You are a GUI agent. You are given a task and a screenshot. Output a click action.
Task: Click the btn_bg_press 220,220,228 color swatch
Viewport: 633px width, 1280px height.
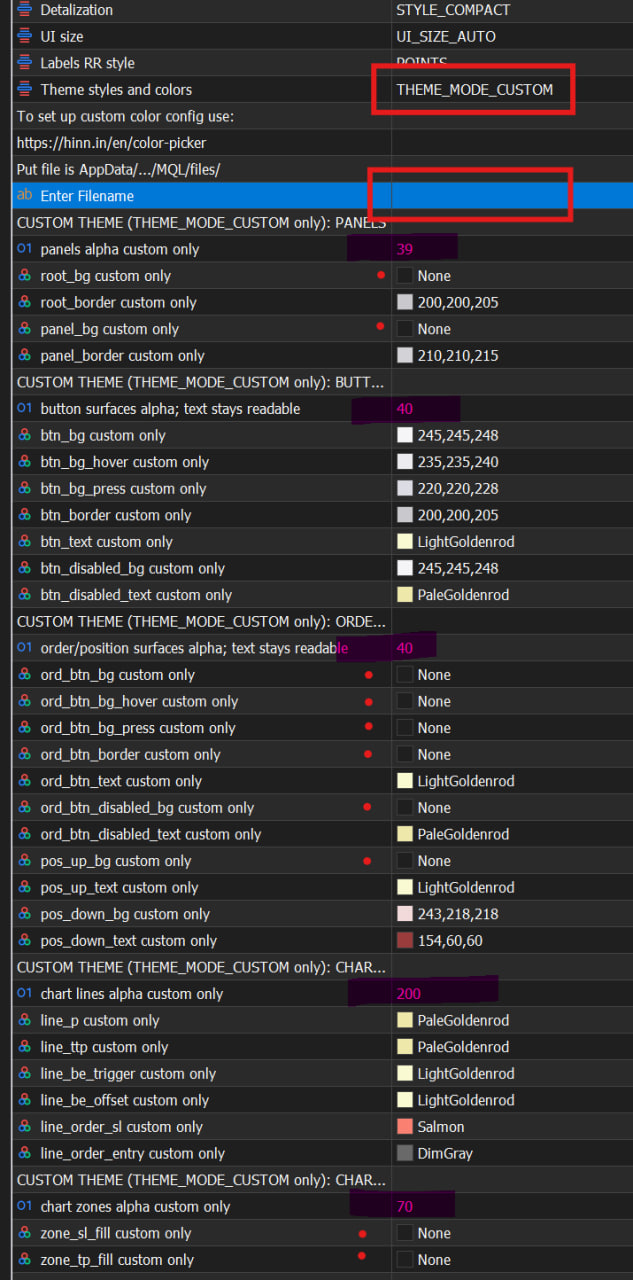[405, 489]
